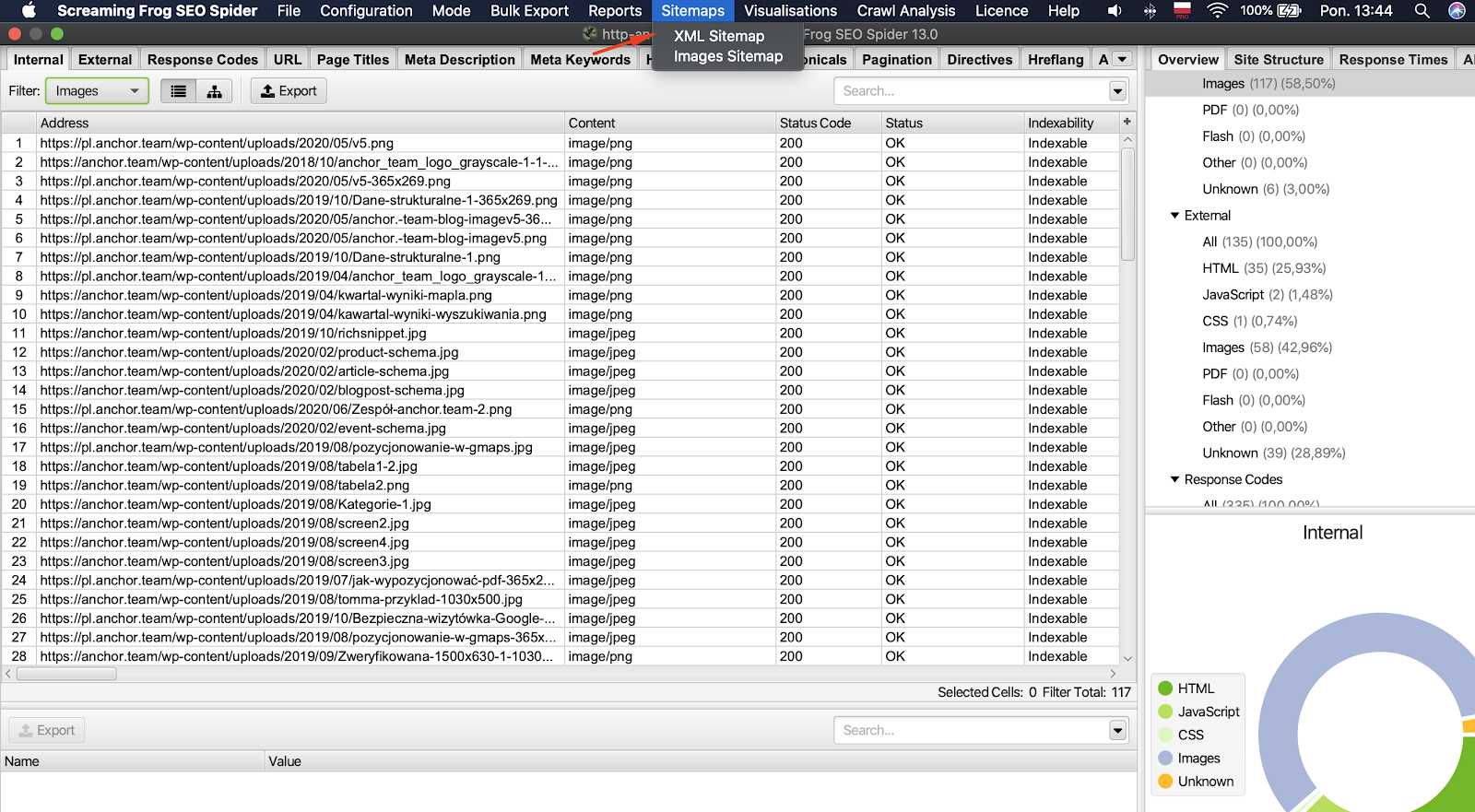Open Siri from the menu bar
This screenshot has height=812, width=1475.
point(1457,11)
